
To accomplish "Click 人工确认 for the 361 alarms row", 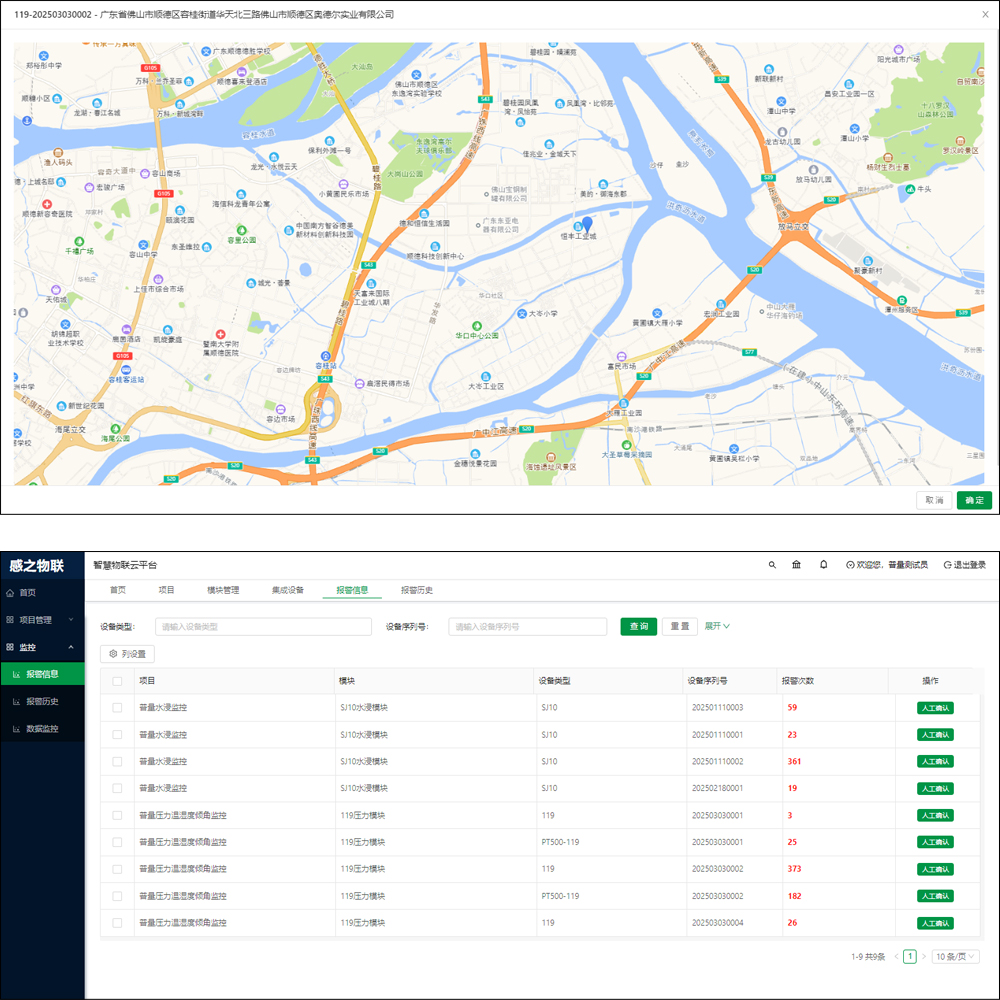I will [x=935, y=762].
